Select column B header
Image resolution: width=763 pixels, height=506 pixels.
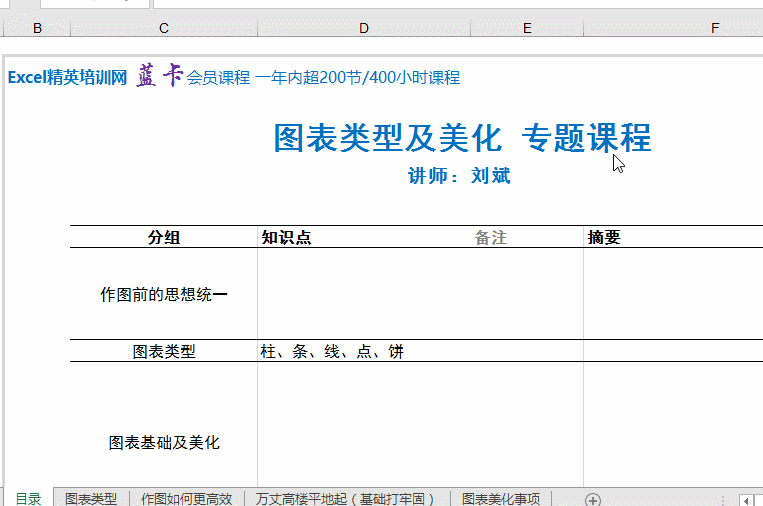[38, 29]
